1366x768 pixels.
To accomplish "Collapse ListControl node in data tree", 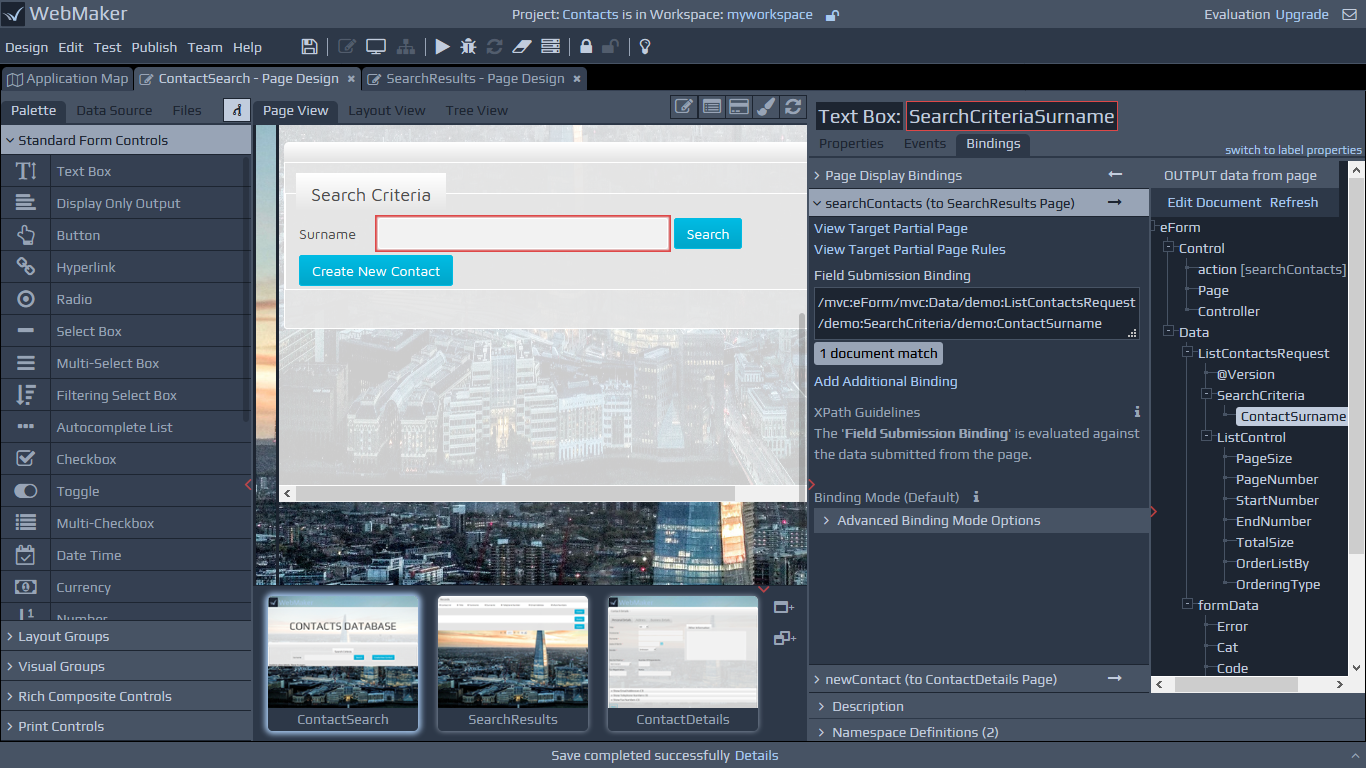I will click(1206, 437).
